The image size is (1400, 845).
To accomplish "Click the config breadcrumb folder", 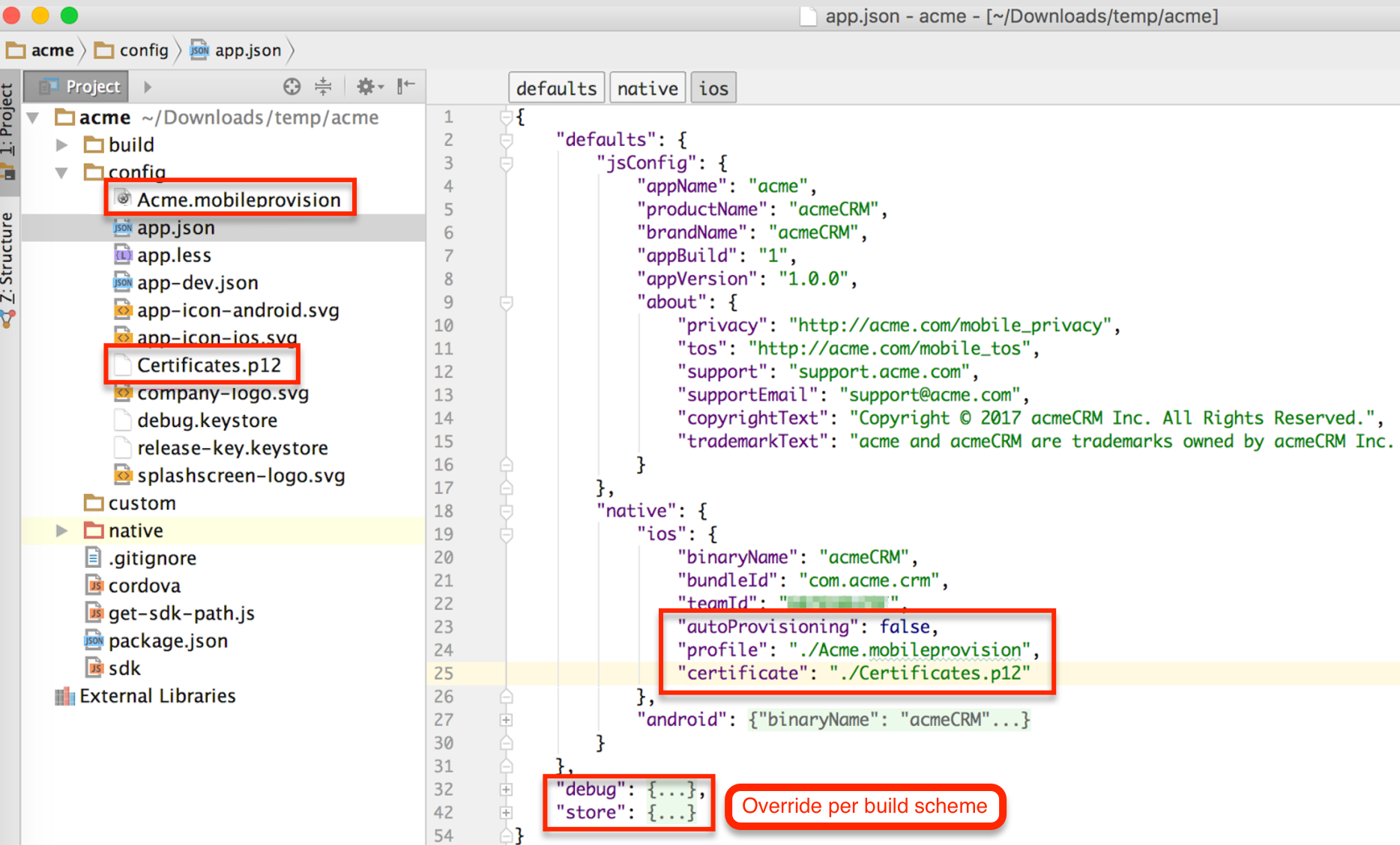I will (132, 50).
